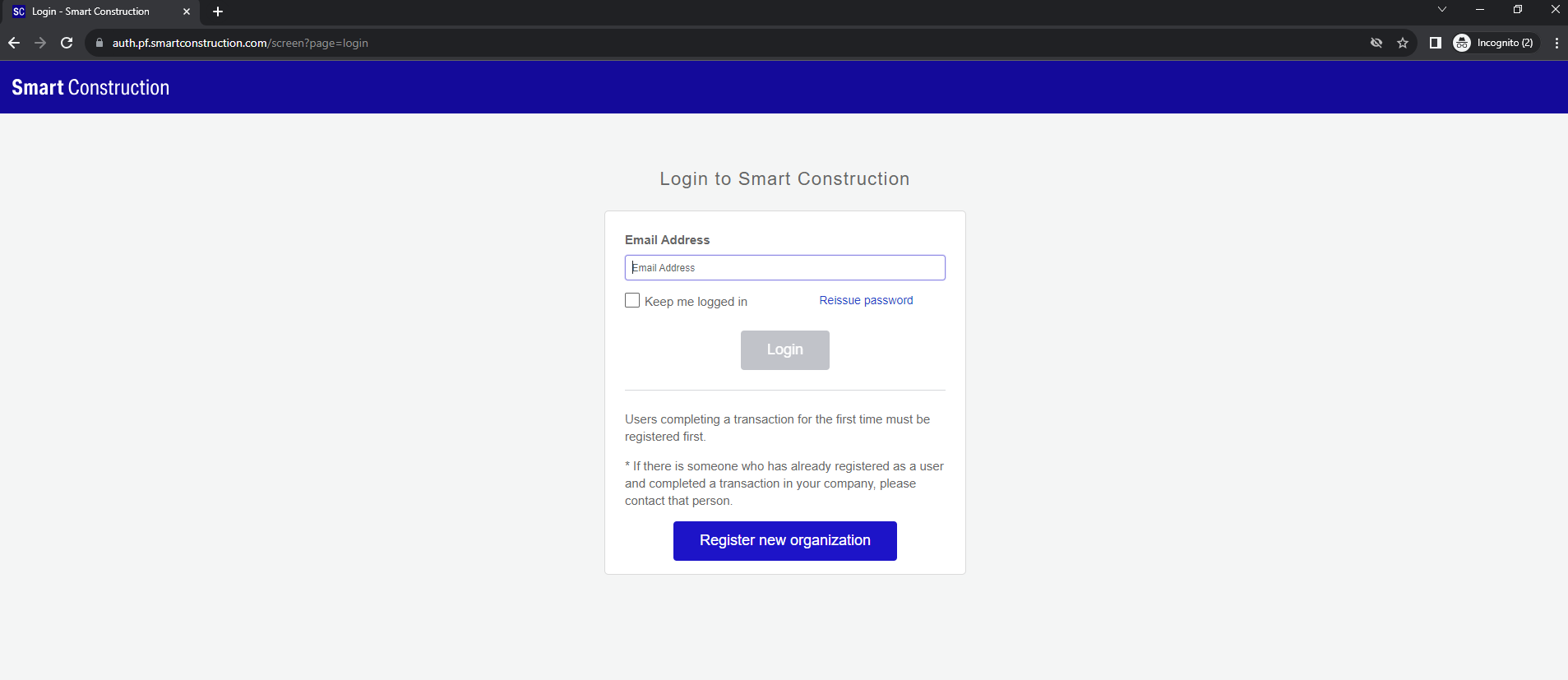Click the Email Address label
Image resolution: width=1568 pixels, height=680 pixels.
pyautogui.click(x=667, y=240)
